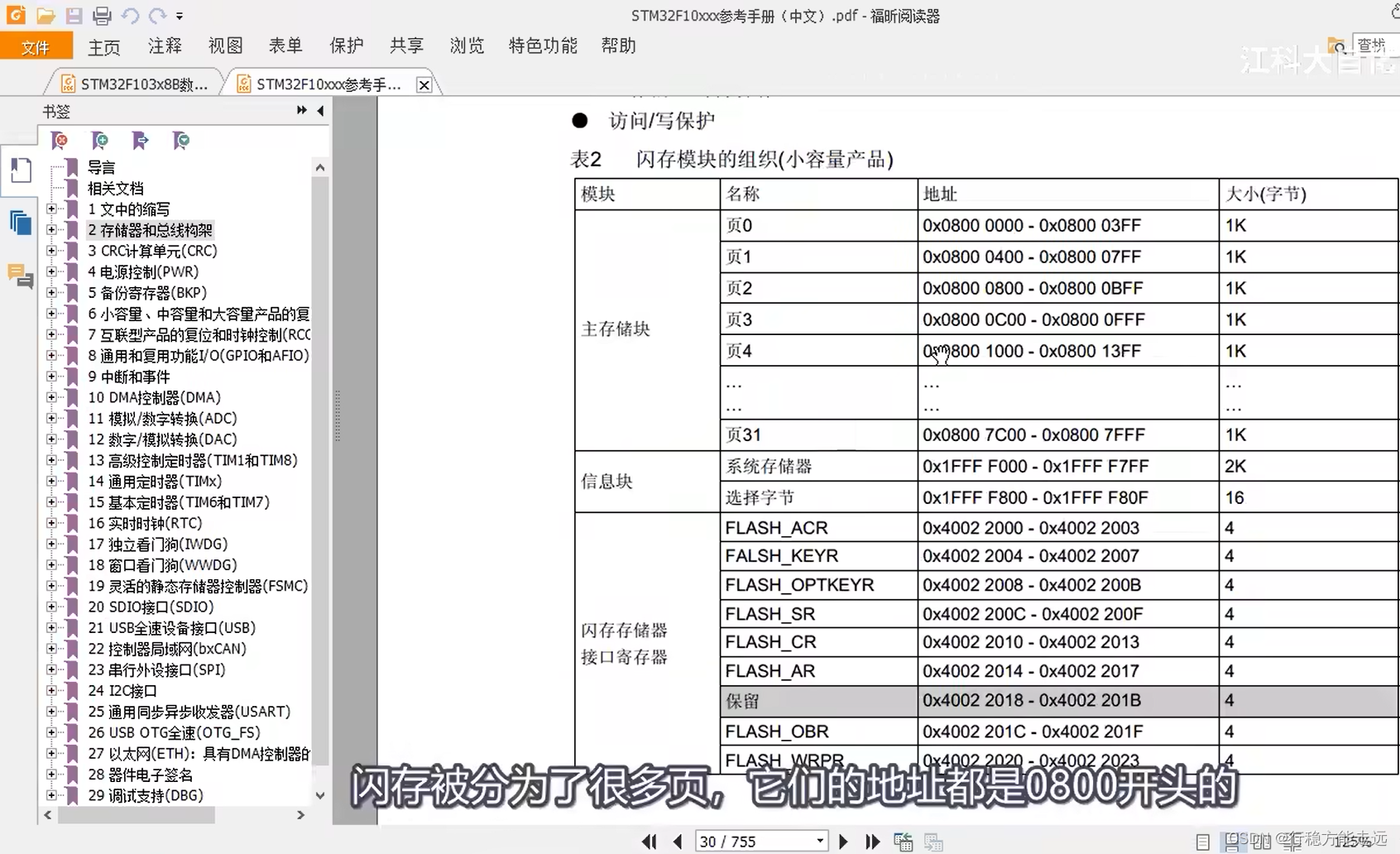Screen dimensions: 1400x854
Task: Click the previous view icon in status bar
Action: point(904,842)
